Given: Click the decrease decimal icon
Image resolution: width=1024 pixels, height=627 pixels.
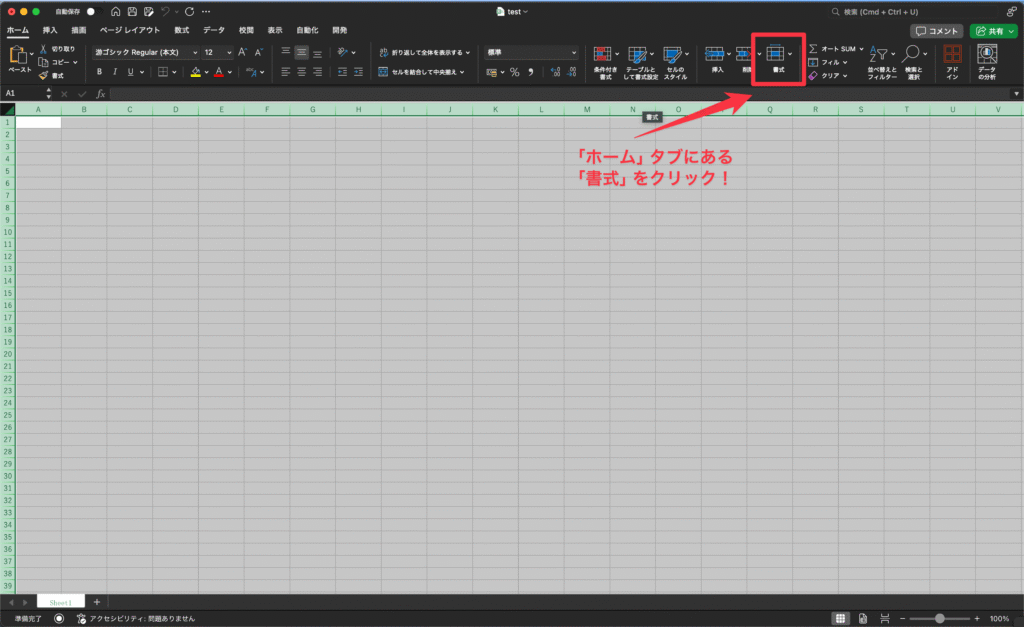Looking at the screenshot, I should tap(571, 72).
